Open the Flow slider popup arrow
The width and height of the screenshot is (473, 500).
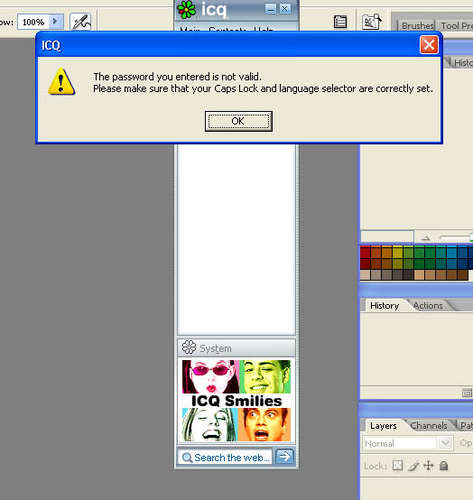[x=56, y=22]
